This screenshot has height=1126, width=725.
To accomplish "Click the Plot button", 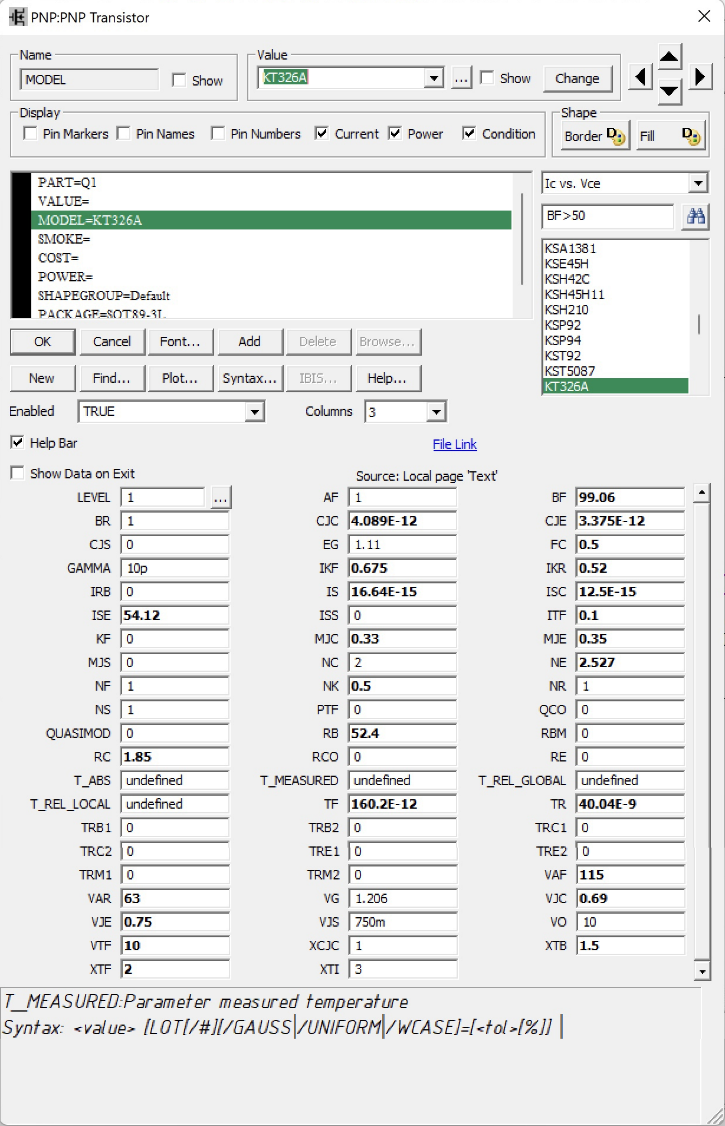I will click(x=180, y=378).
